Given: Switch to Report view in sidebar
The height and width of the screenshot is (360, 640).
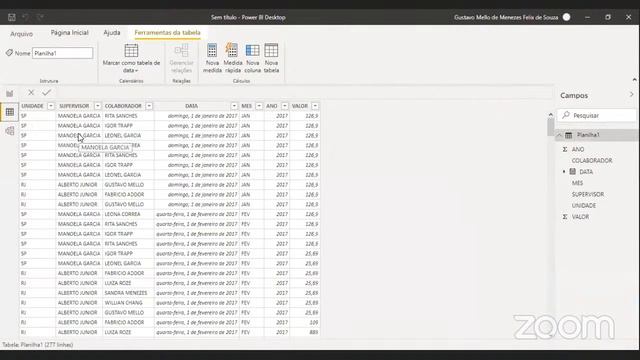Looking at the screenshot, I should (x=10, y=93).
